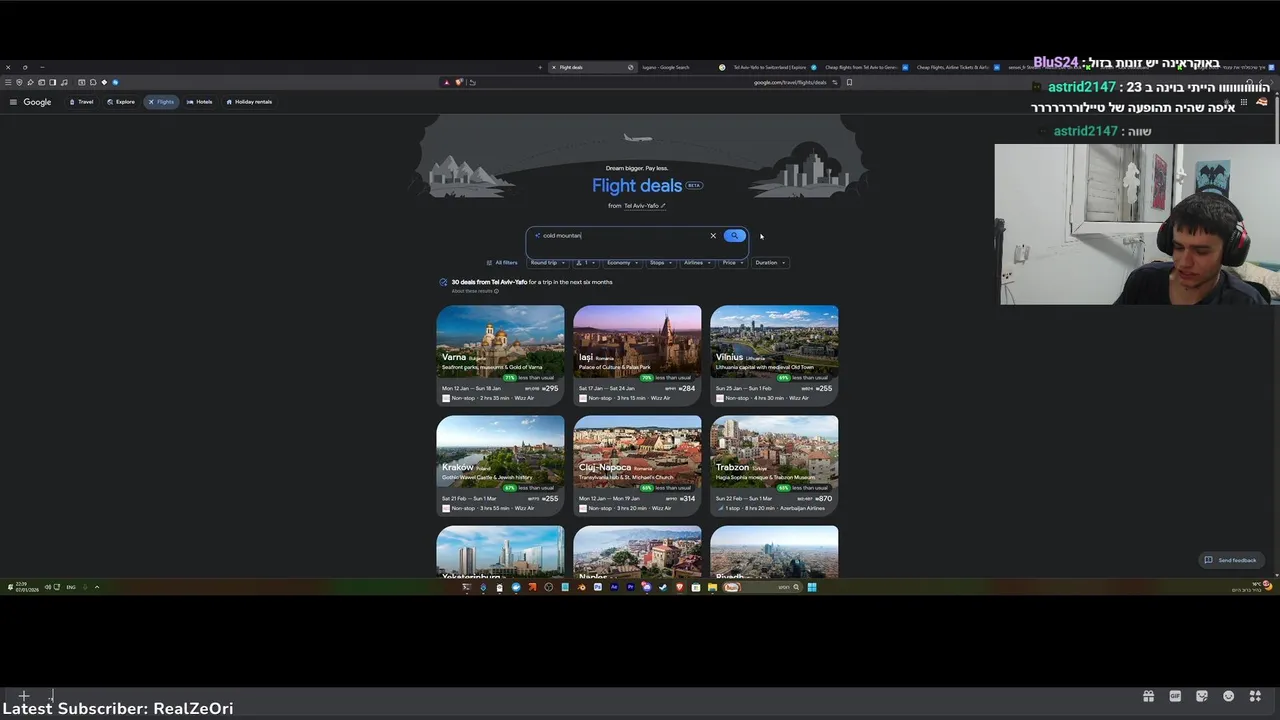Screen dimensions: 1280x720
Task: Click the sticker icon in the bottom chat bar
Action: (x=1202, y=696)
